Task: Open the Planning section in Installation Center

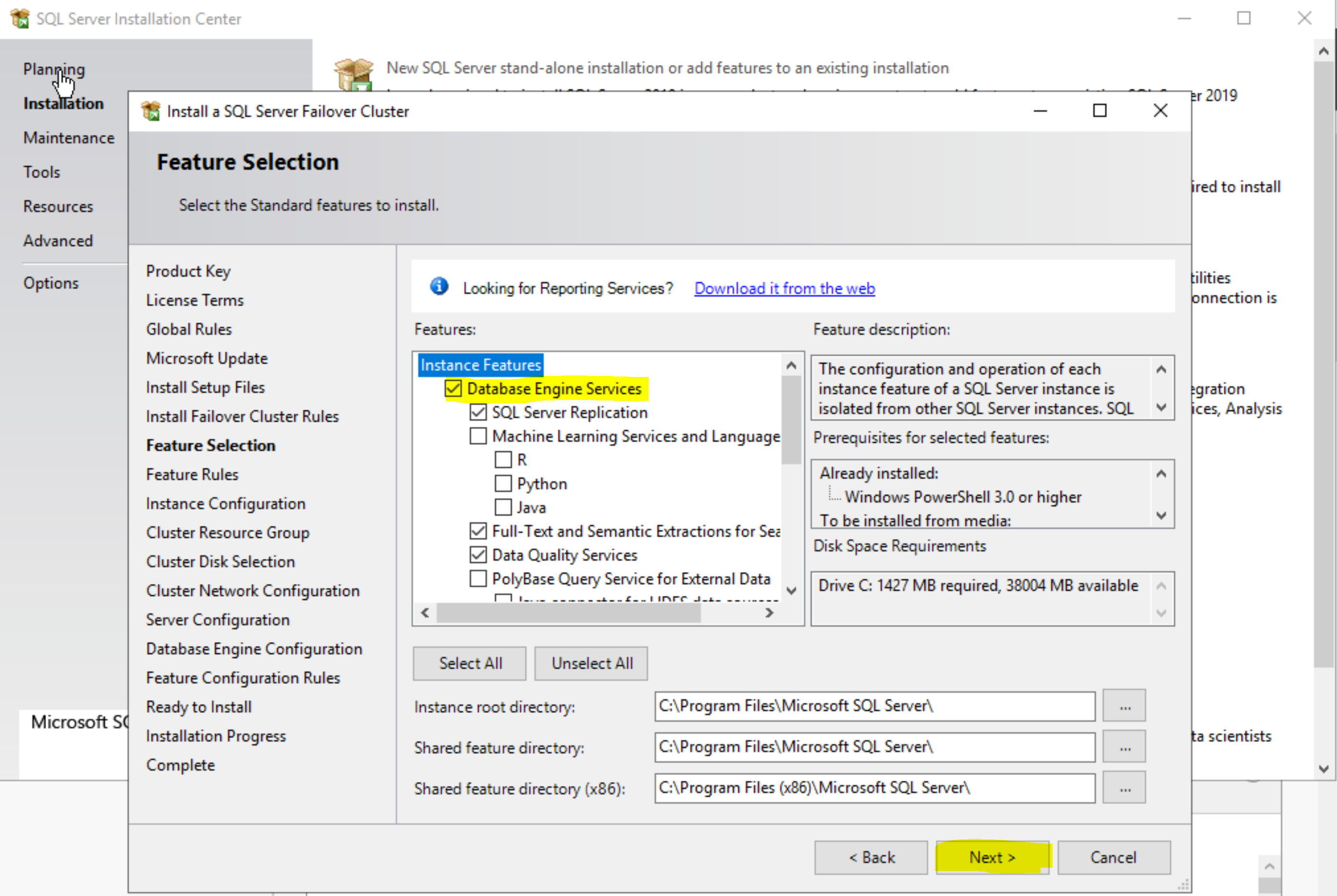Action: tap(54, 69)
